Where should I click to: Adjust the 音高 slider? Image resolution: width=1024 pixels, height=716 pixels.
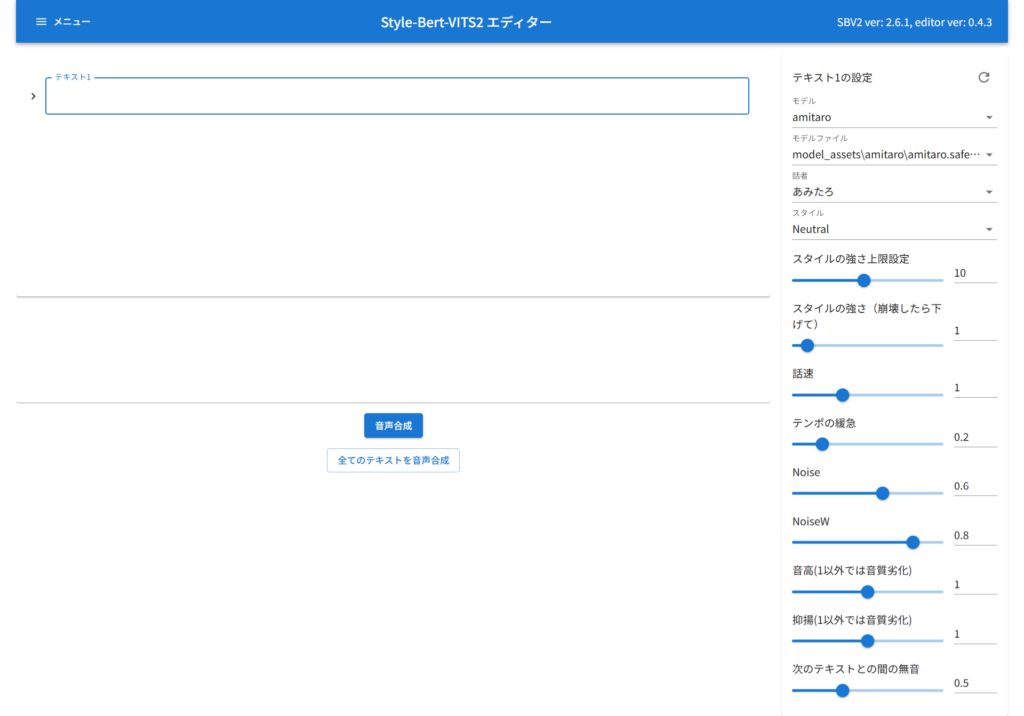click(x=867, y=592)
